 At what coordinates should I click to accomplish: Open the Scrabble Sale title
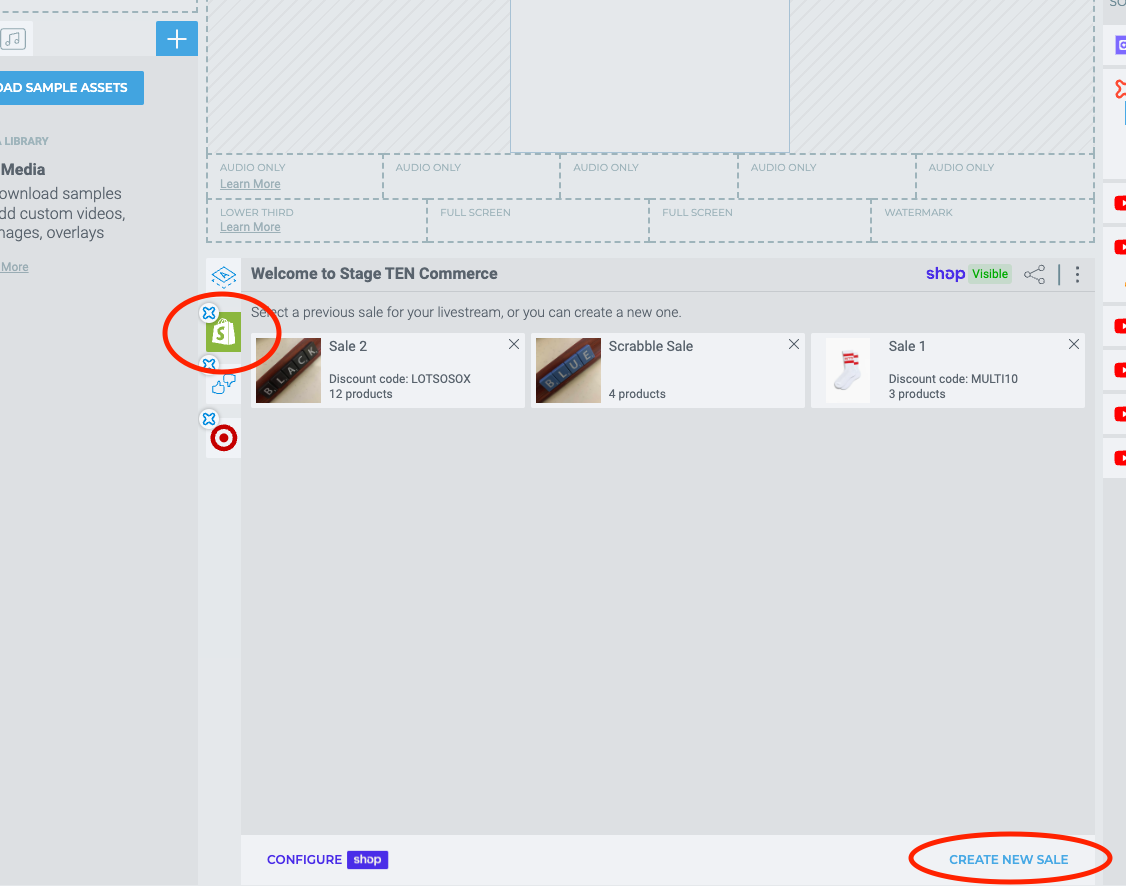tap(651, 346)
